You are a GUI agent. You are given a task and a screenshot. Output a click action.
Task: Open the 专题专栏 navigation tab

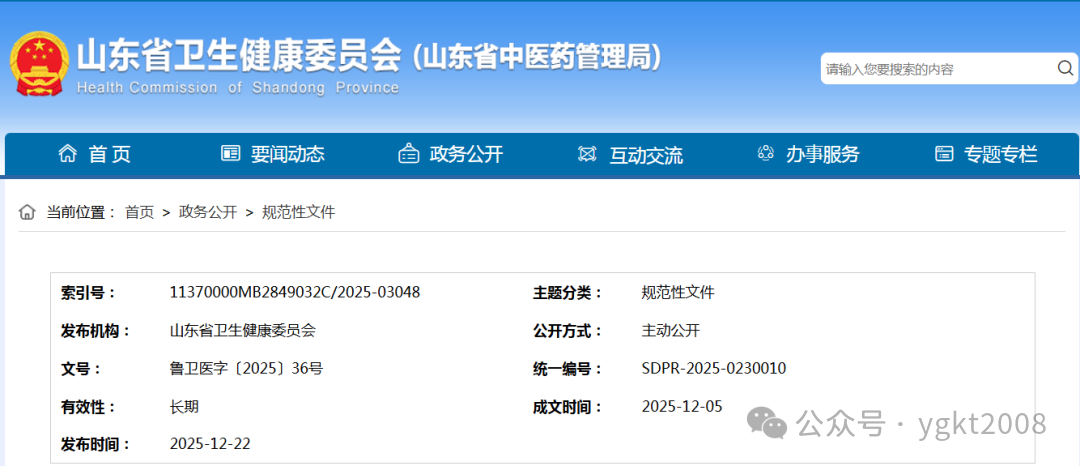[1001, 154]
